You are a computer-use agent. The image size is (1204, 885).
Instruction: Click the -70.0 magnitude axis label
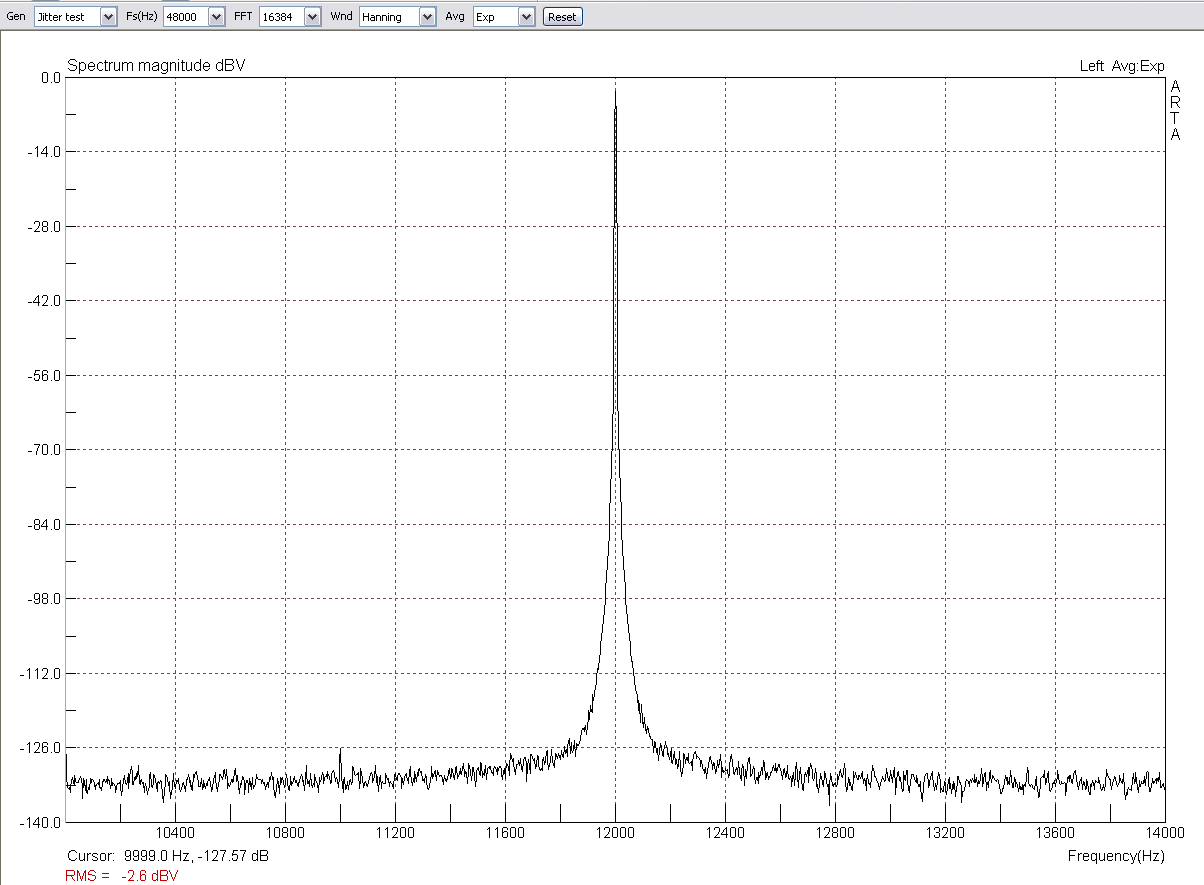point(43,450)
